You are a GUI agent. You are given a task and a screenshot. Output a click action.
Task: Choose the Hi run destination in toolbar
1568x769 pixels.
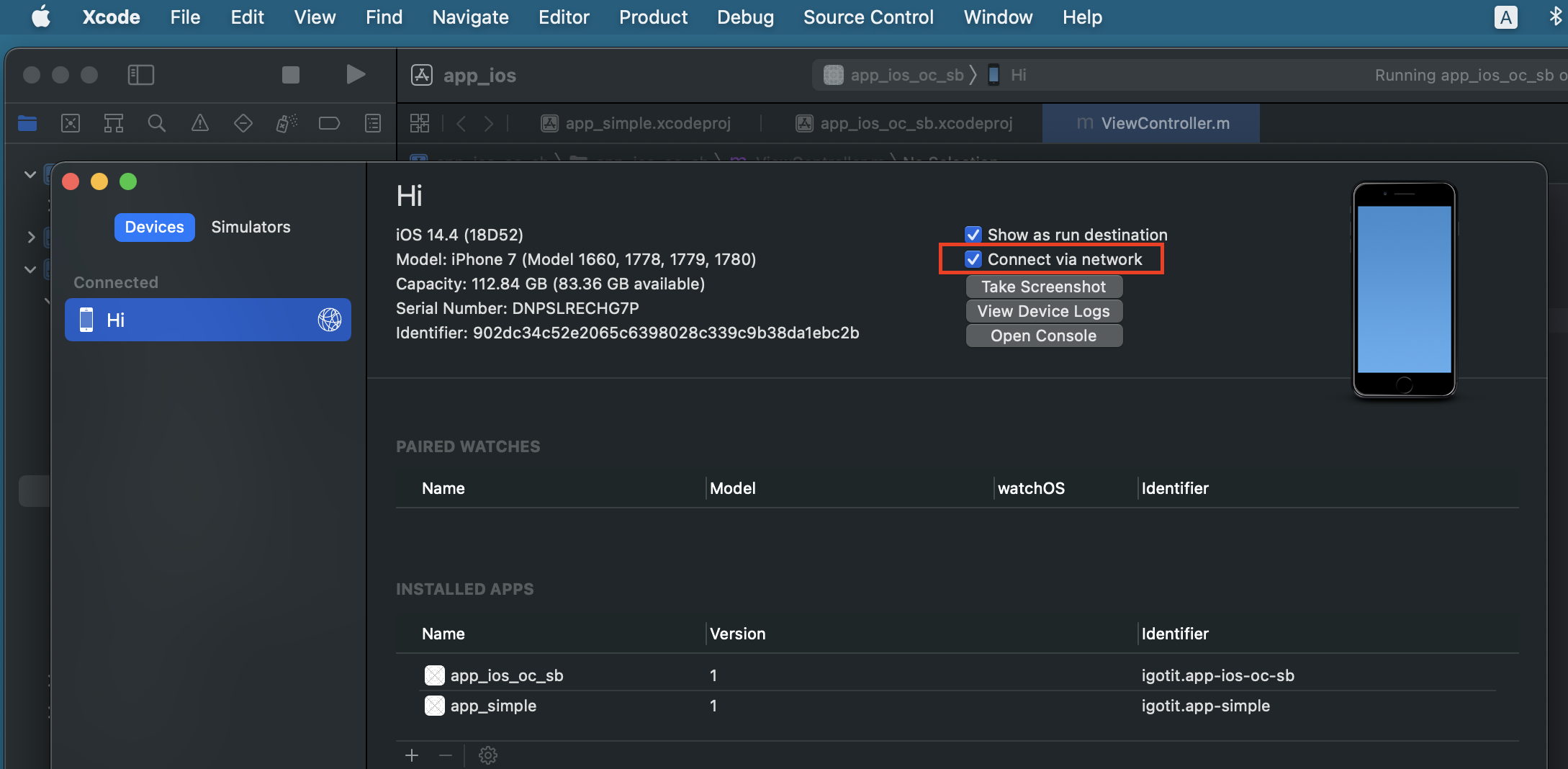(1008, 75)
